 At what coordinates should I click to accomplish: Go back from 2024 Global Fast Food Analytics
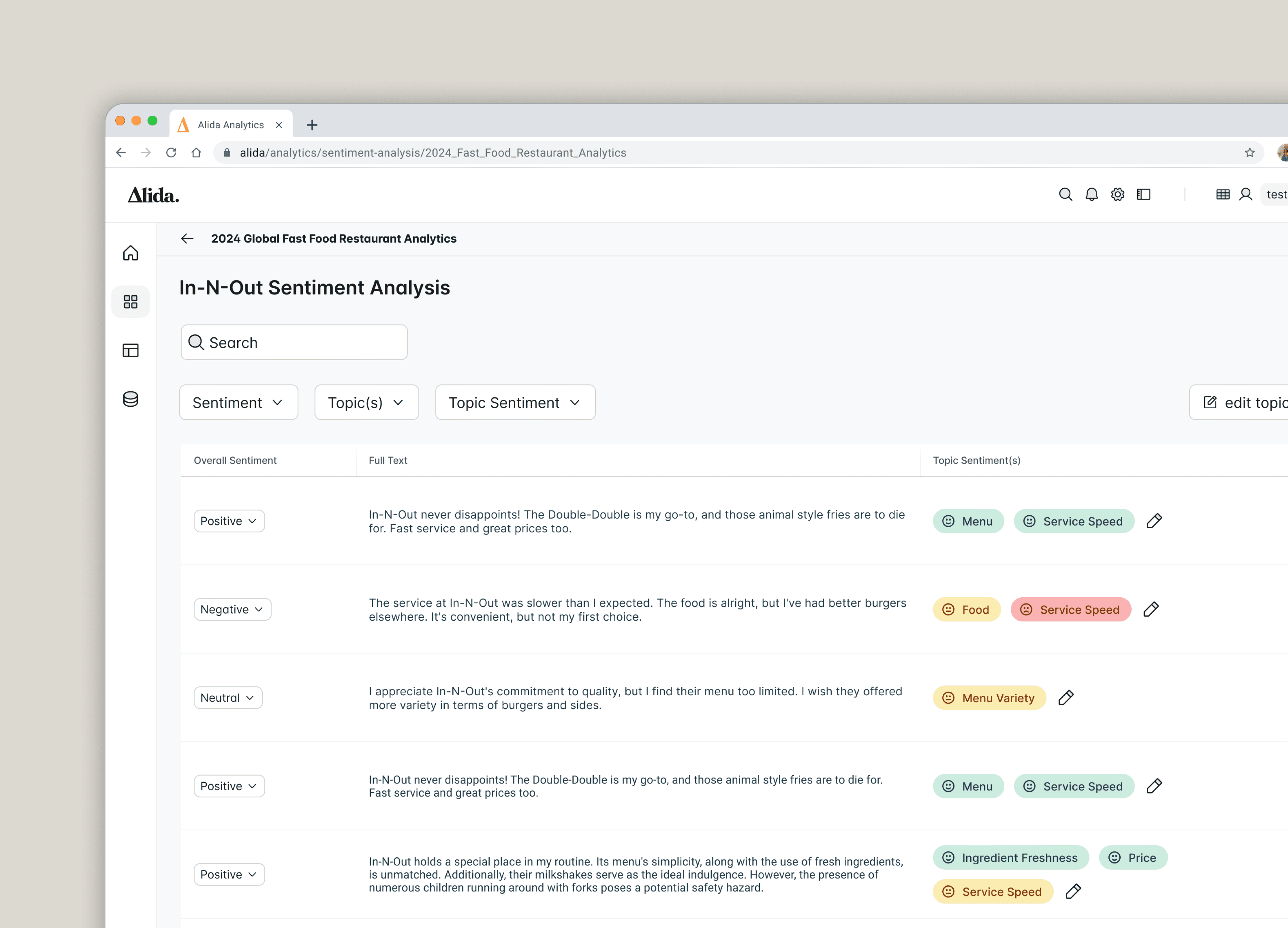pyautogui.click(x=188, y=239)
